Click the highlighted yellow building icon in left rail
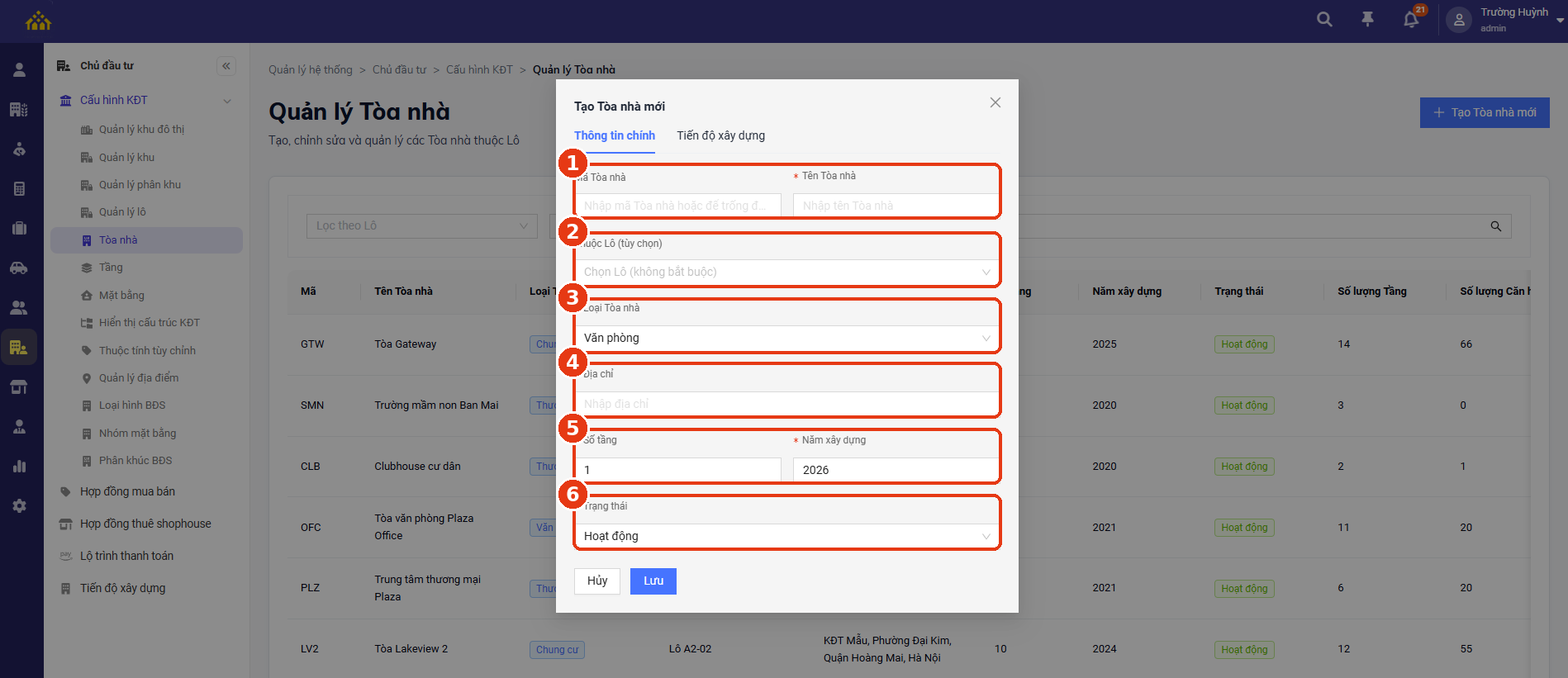 tap(19, 347)
